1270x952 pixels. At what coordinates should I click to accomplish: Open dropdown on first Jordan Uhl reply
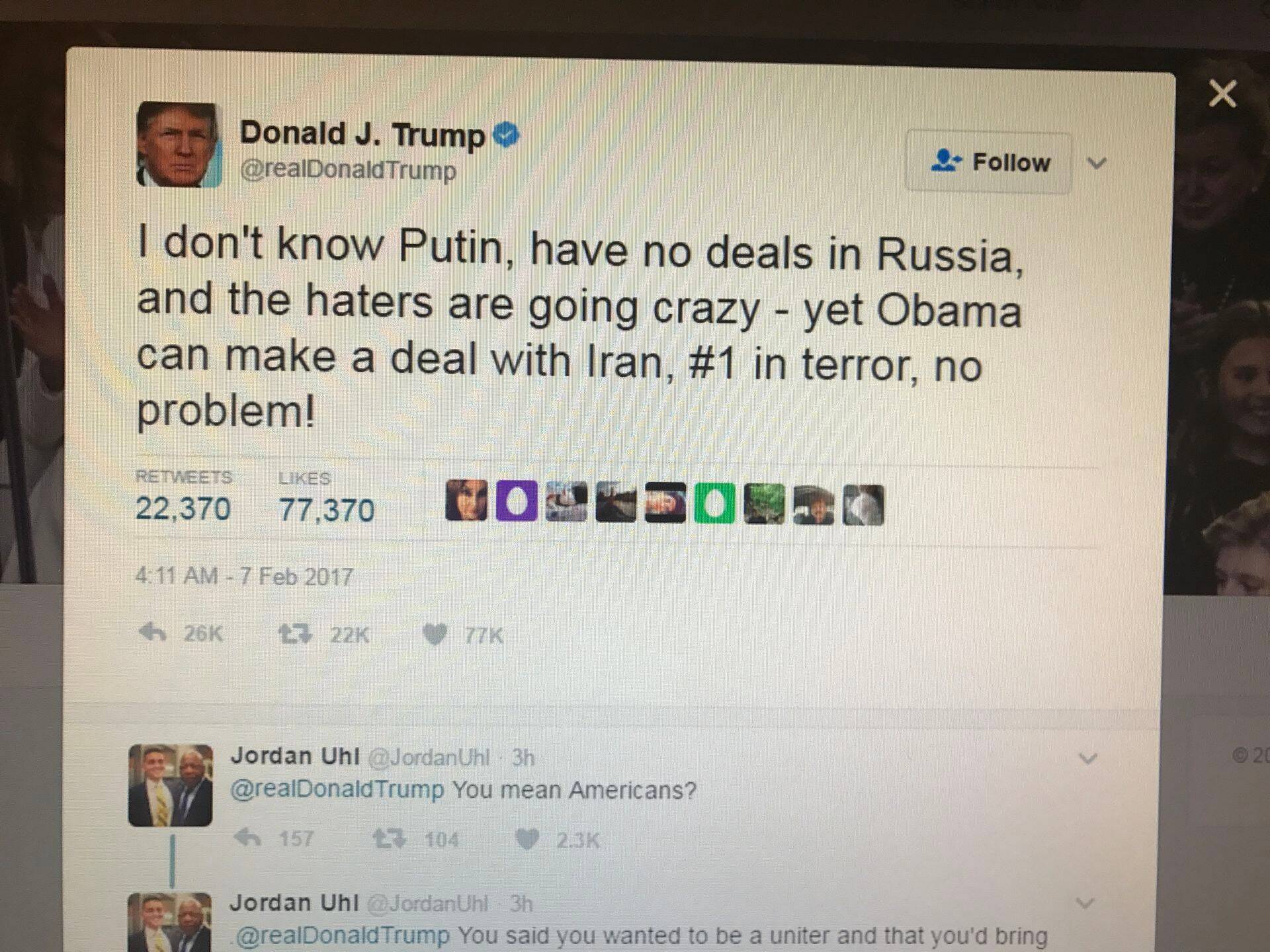1088,758
